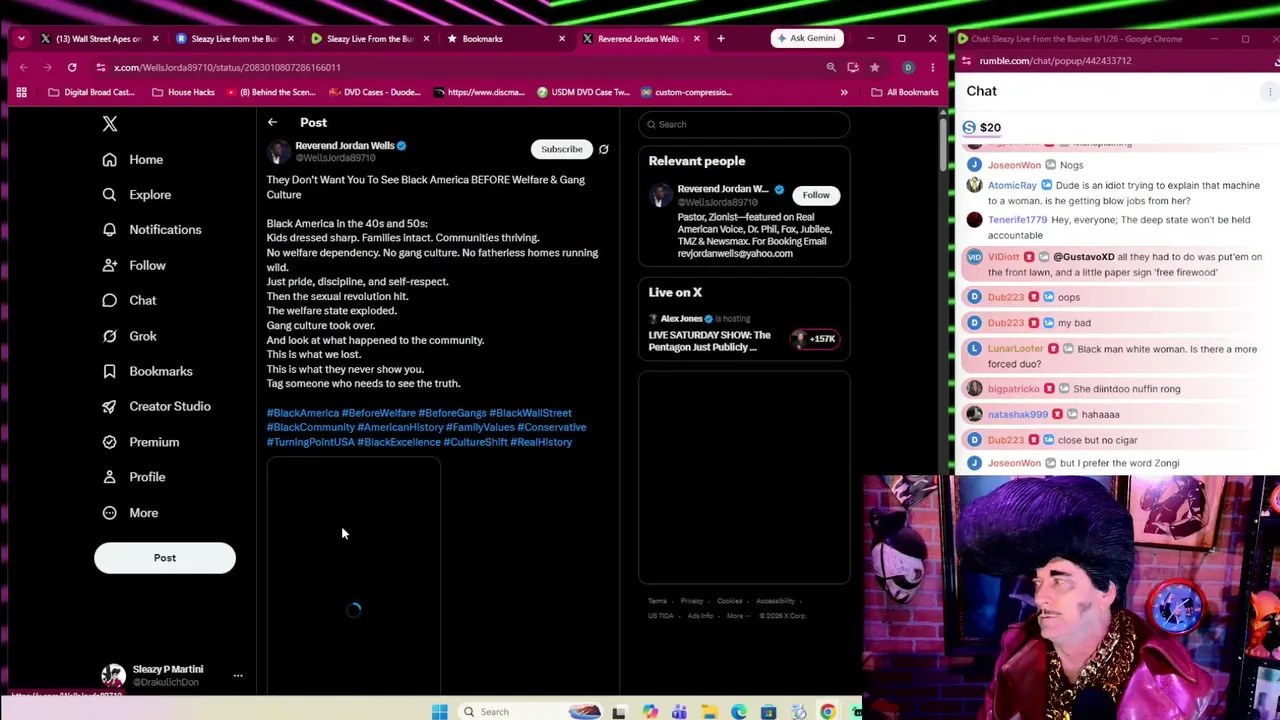The width and height of the screenshot is (1280, 720).
Task: Click username natashak999 in Rumble chat
Action: (1018, 414)
